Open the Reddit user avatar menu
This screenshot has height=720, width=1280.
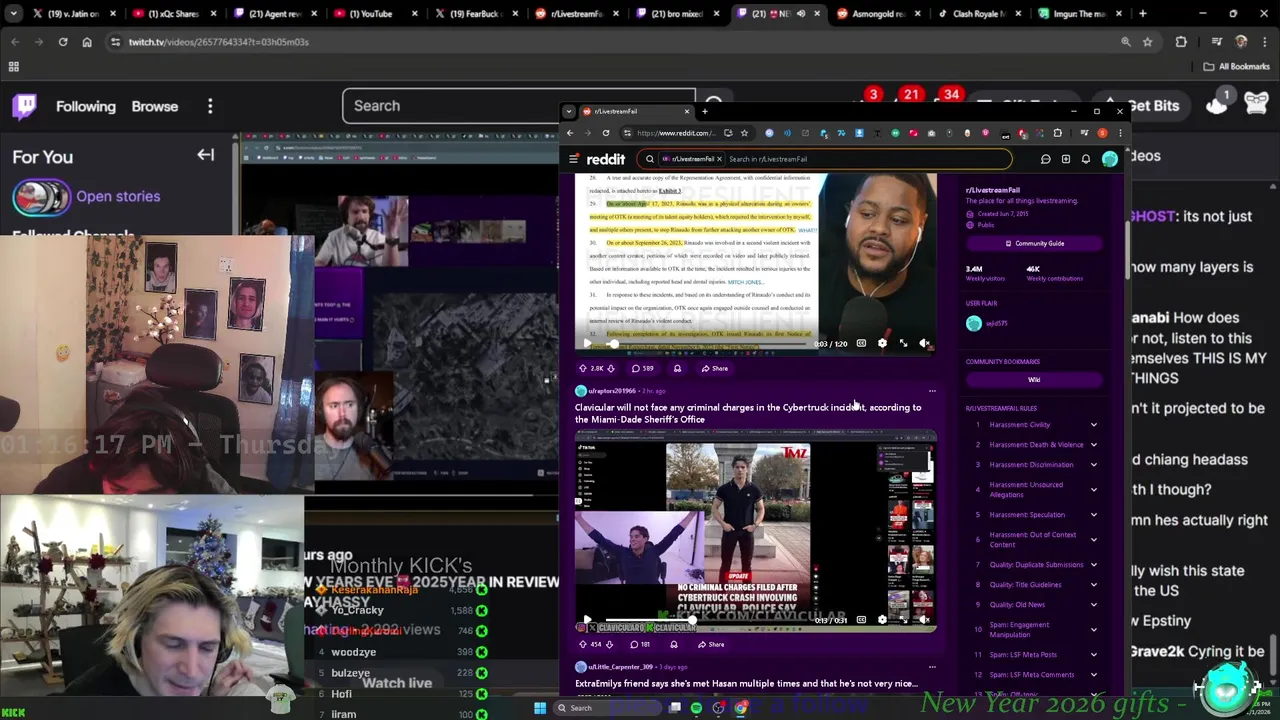point(1109,159)
